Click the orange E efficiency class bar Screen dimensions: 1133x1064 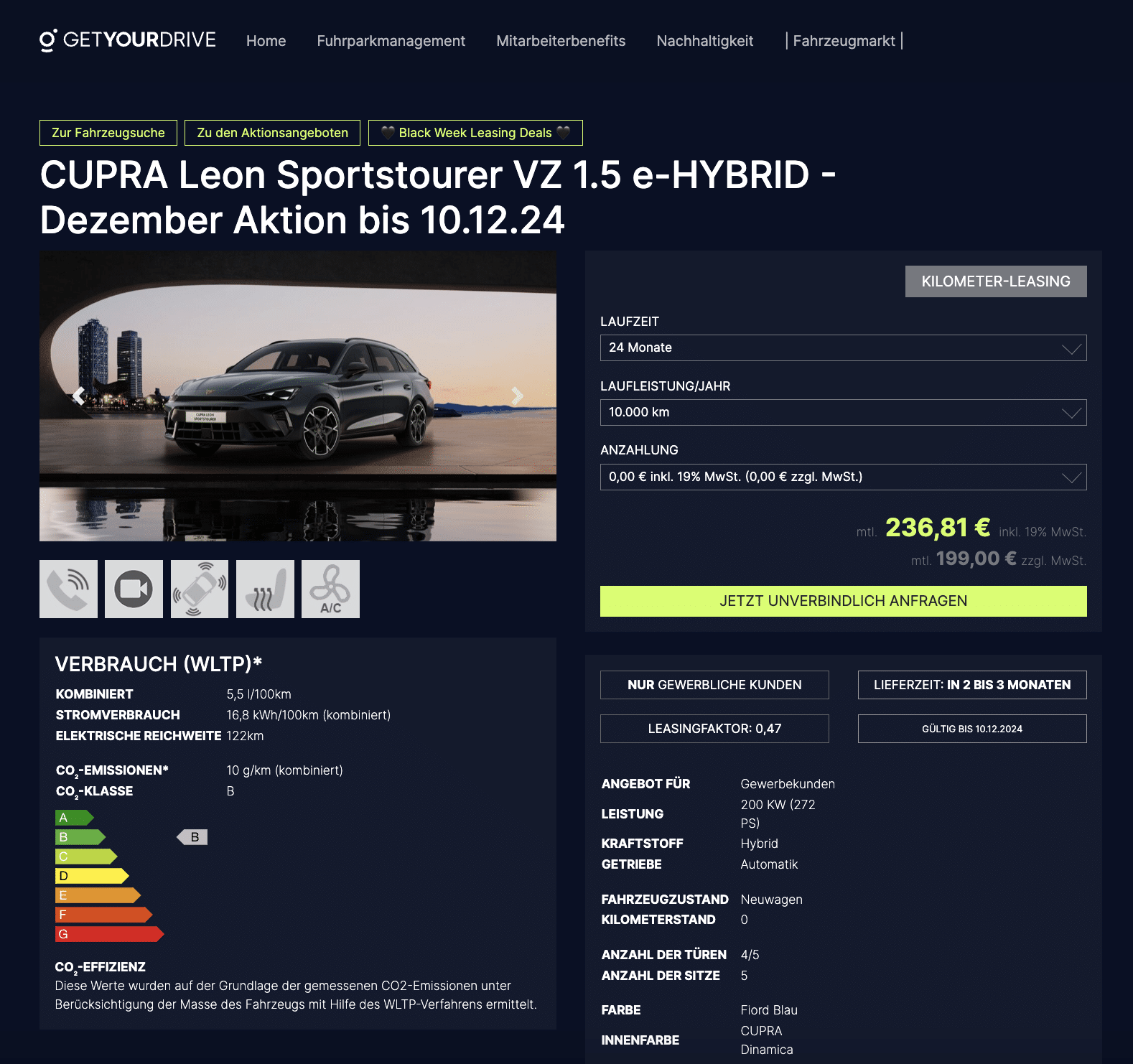pyautogui.click(x=98, y=895)
